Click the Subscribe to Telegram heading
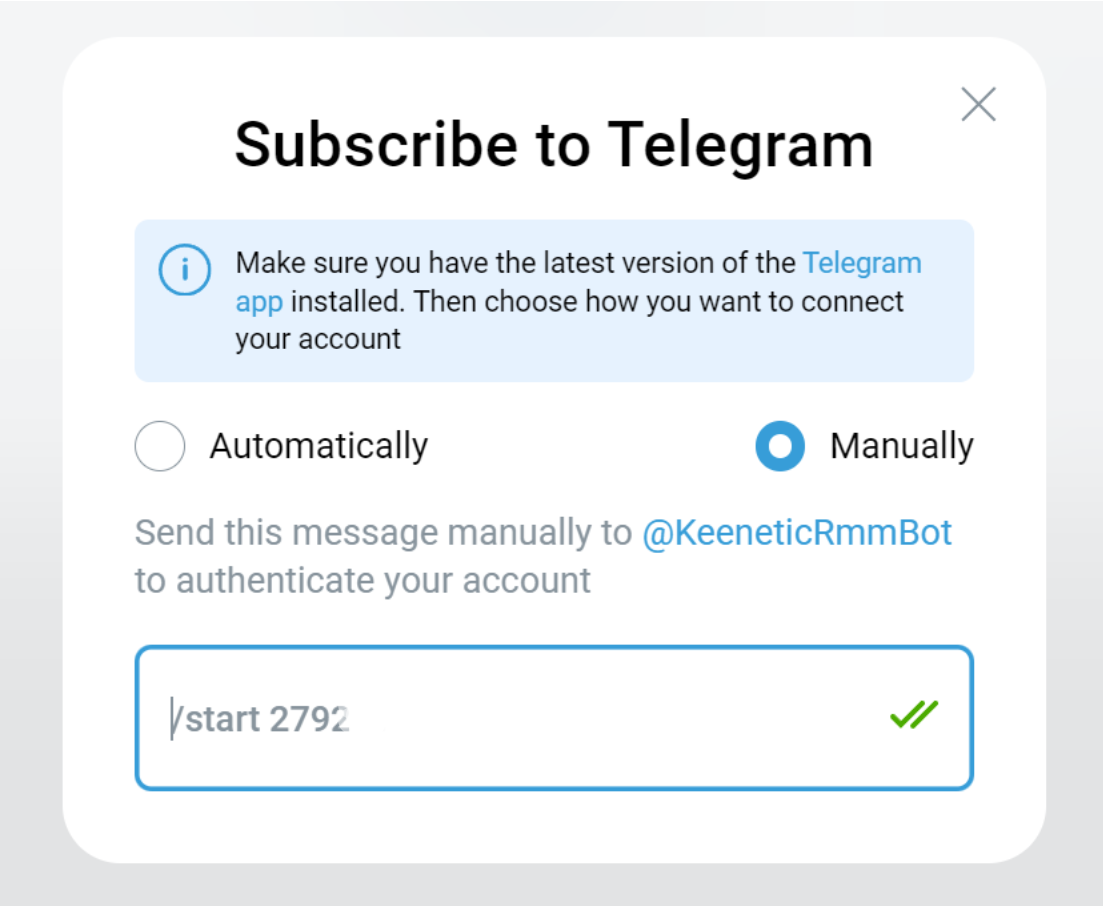This screenshot has width=1103, height=906. (553, 144)
